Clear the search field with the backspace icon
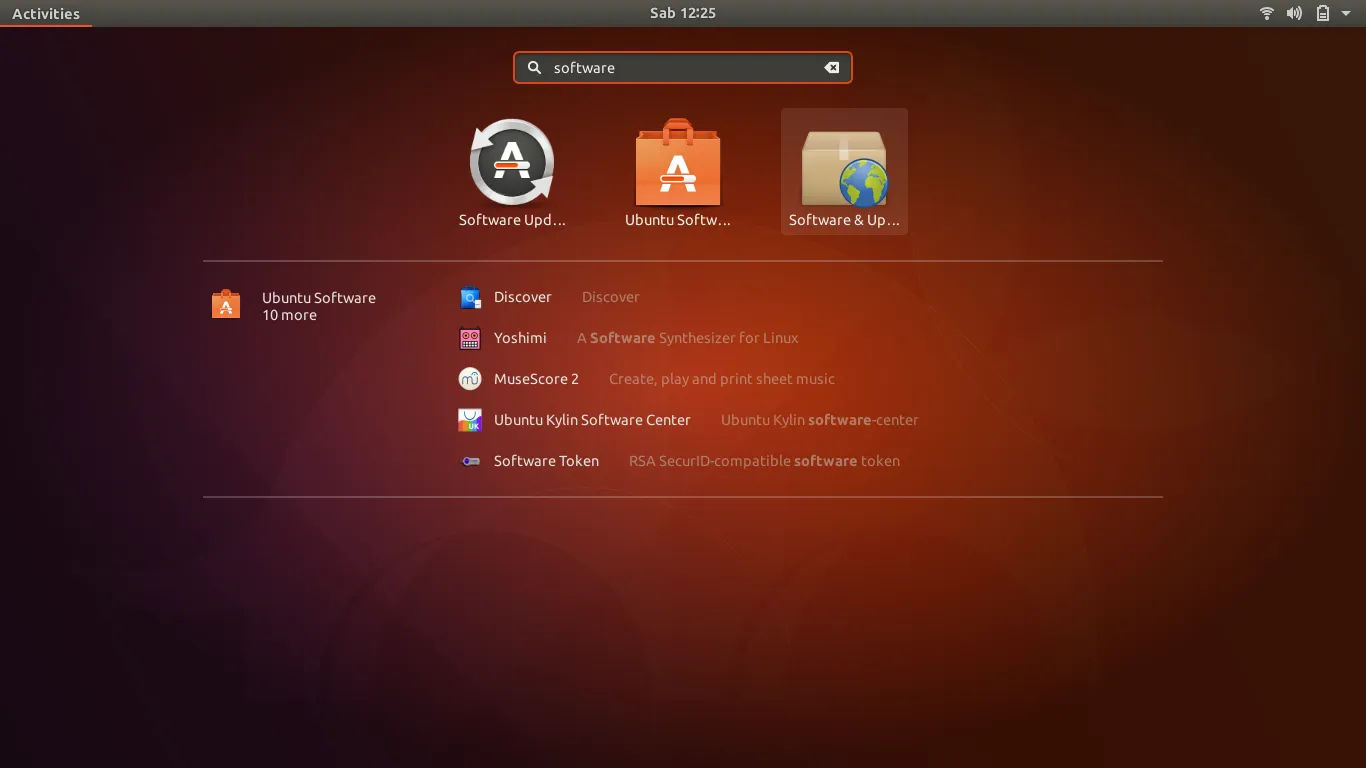1366x768 pixels. pyautogui.click(x=831, y=67)
